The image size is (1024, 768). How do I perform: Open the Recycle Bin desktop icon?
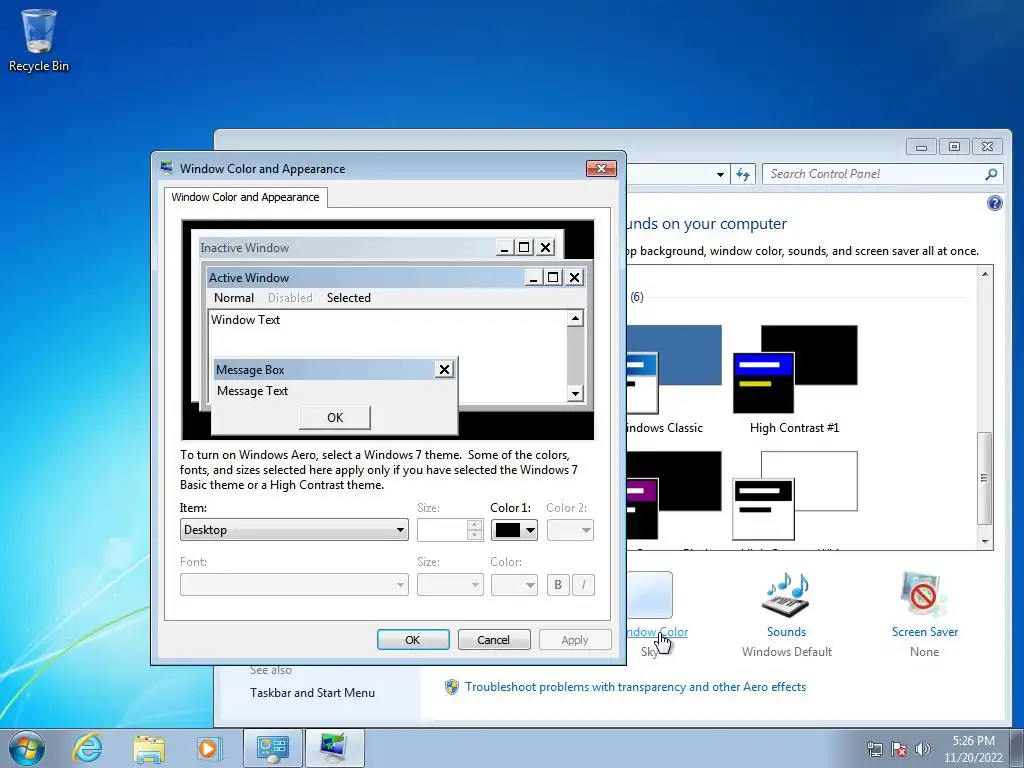(39, 40)
